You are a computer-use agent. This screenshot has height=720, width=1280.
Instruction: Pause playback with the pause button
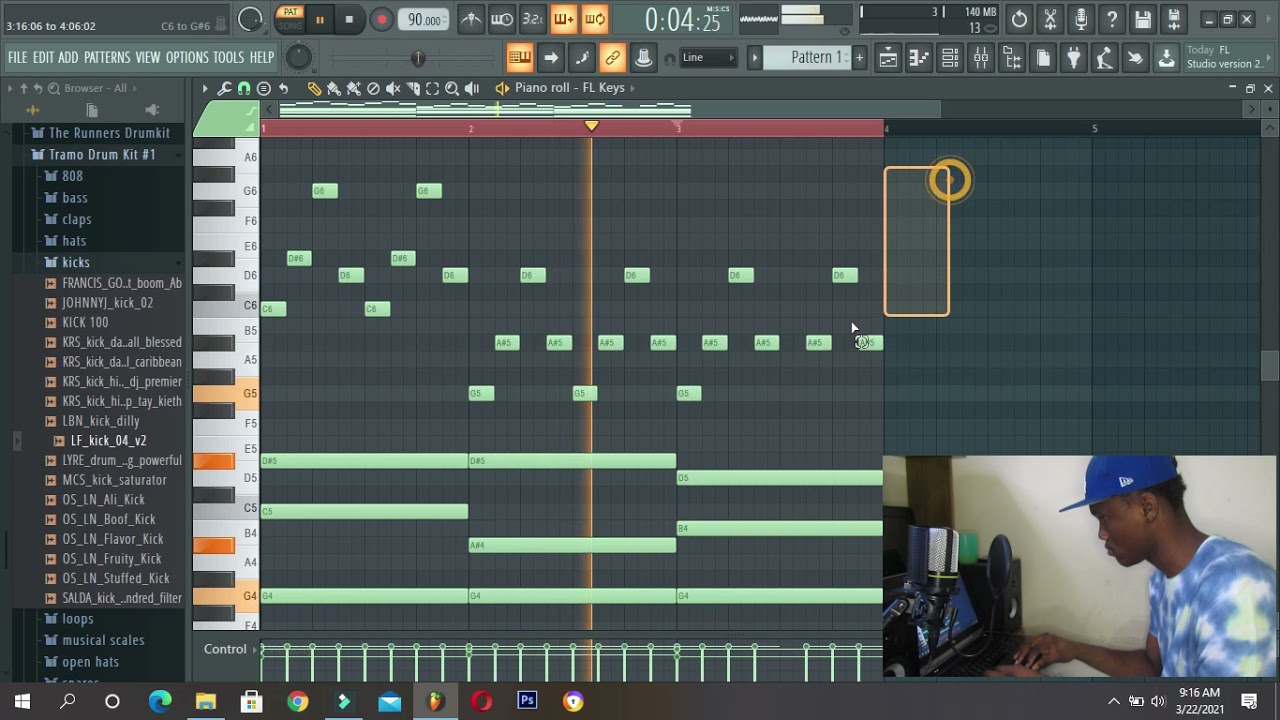(320, 19)
